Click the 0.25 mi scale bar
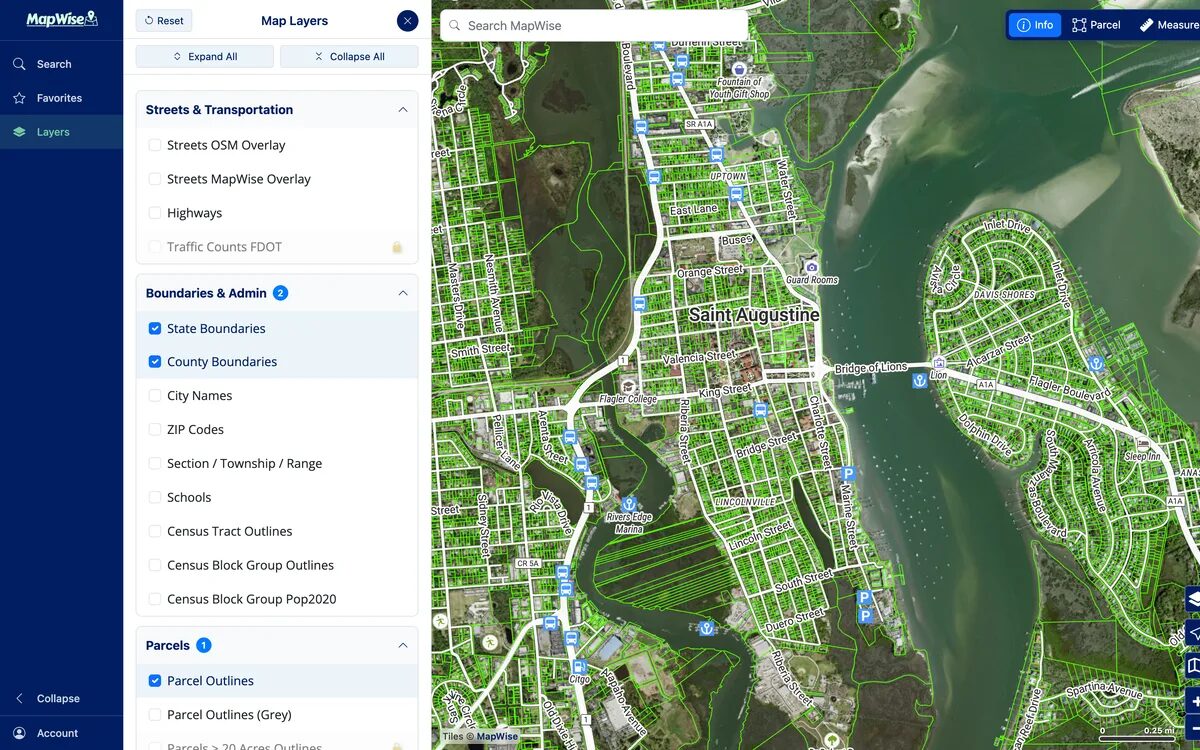The height and width of the screenshot is (750, 1200). [x=1138, y=732]
